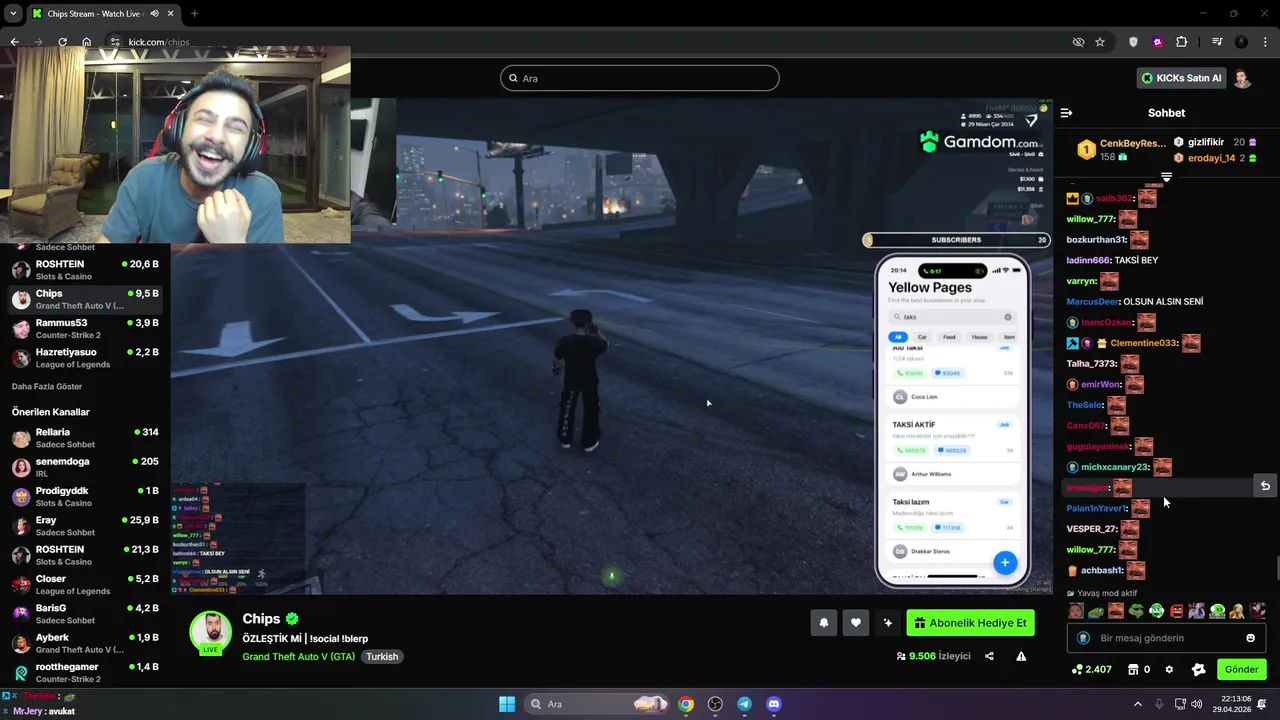This screenshot has width=1280, height=720.
Task: Open a new browser tab
Action: click(x=194, y=14)
